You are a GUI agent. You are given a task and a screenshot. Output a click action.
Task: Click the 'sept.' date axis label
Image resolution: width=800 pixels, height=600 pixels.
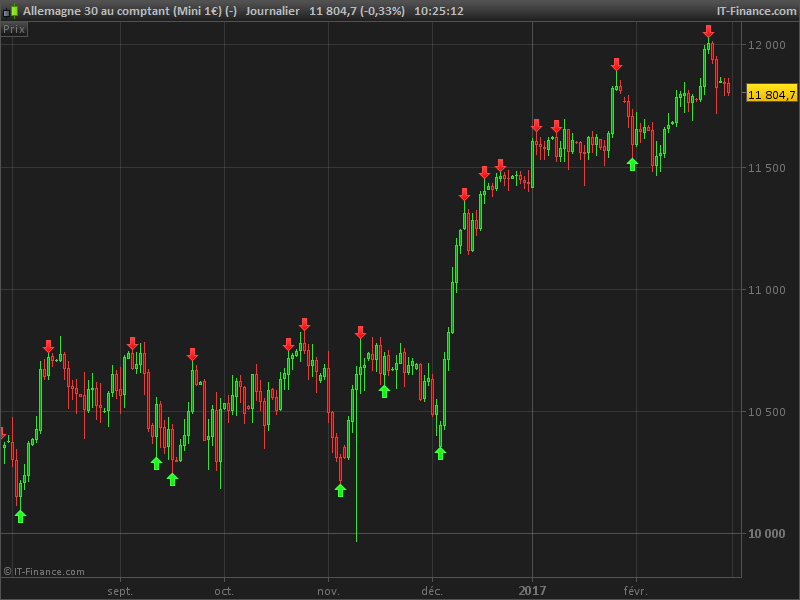pyautogui.click(x=120, y=591)
